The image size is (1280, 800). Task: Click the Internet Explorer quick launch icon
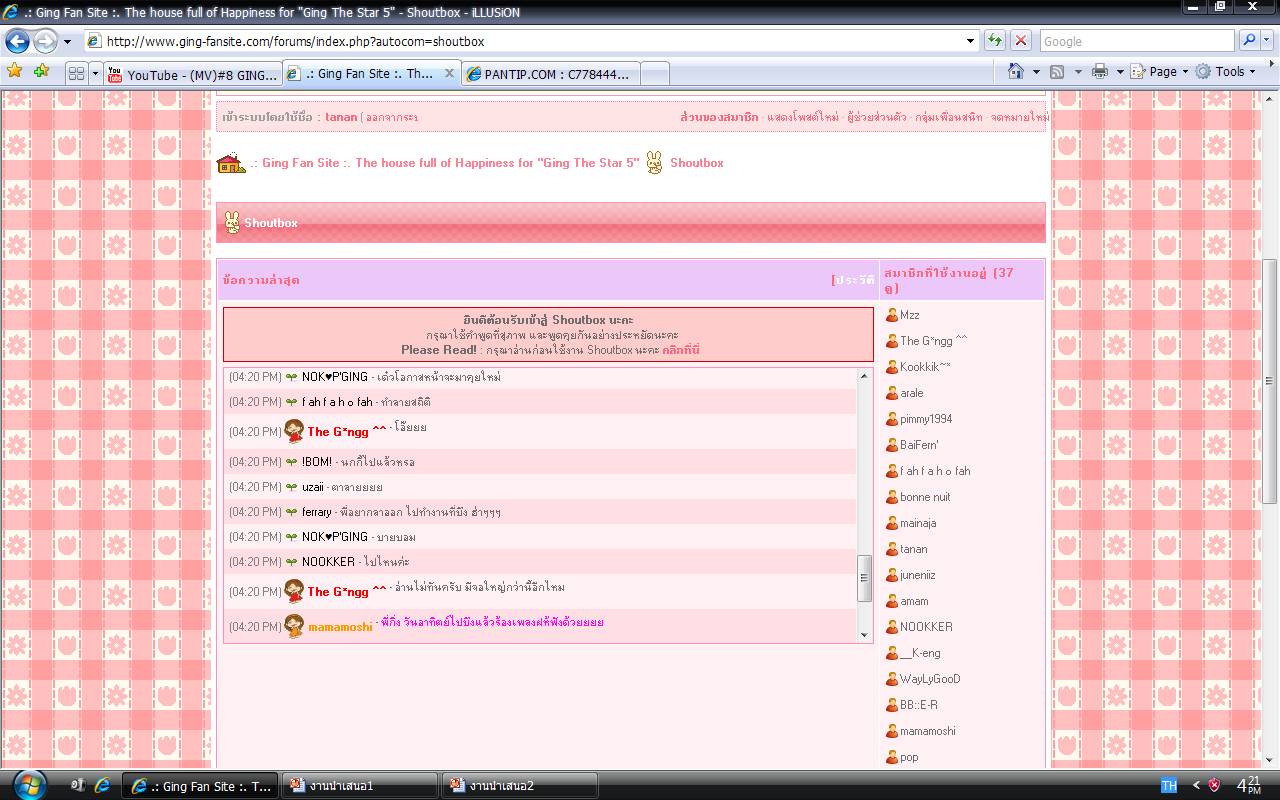(102, 785)
